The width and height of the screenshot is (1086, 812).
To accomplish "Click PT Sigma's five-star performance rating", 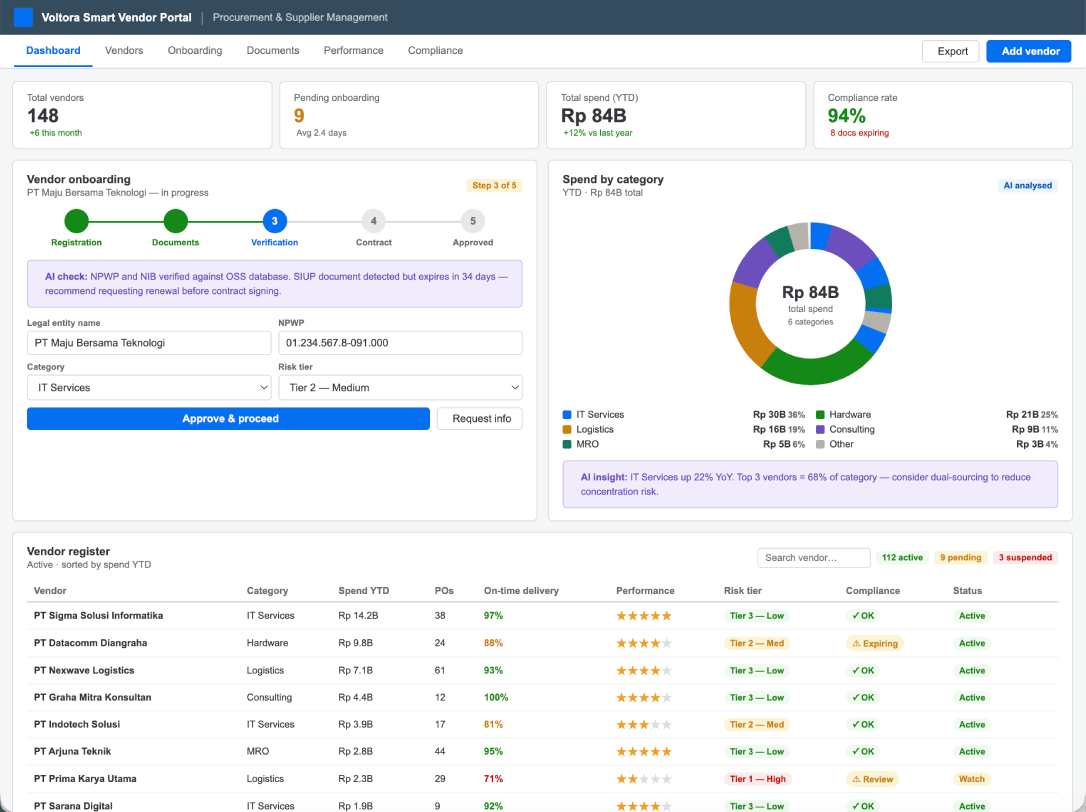I will click(643, 616).
